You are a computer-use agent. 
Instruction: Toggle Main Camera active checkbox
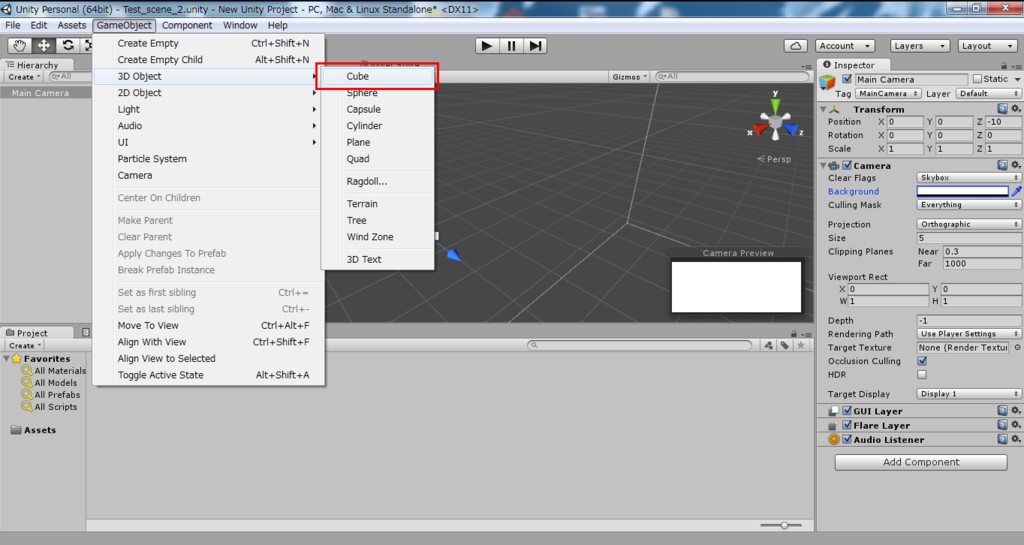point(847,79)
